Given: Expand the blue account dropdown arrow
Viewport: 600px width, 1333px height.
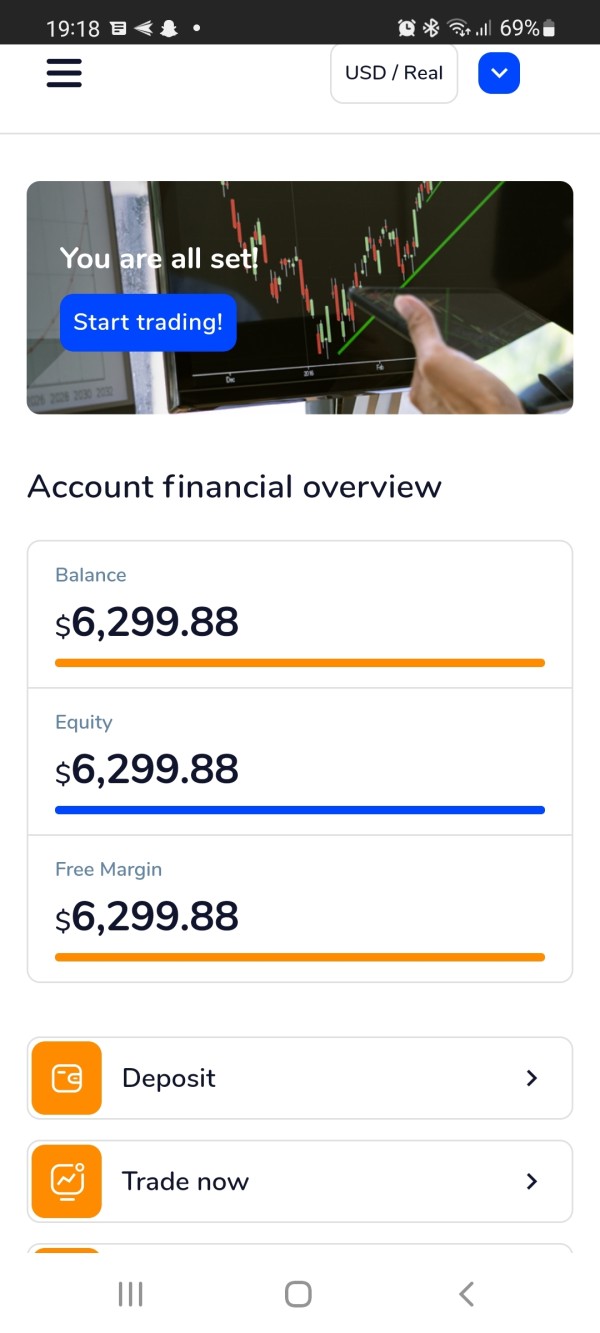Looking at the screenshot, I should (x=499, y=73).
